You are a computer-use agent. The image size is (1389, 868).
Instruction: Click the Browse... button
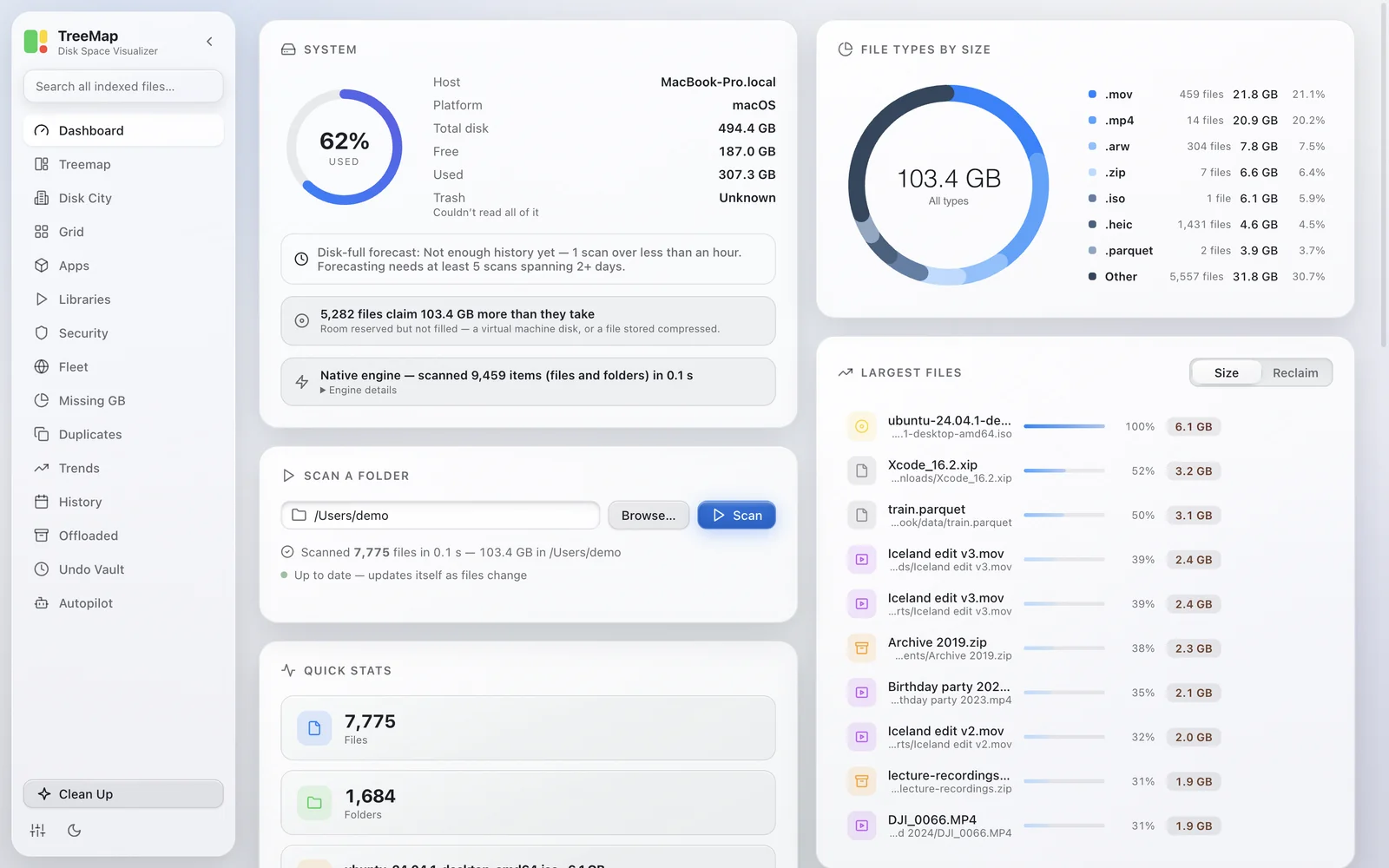pos(648,516)
